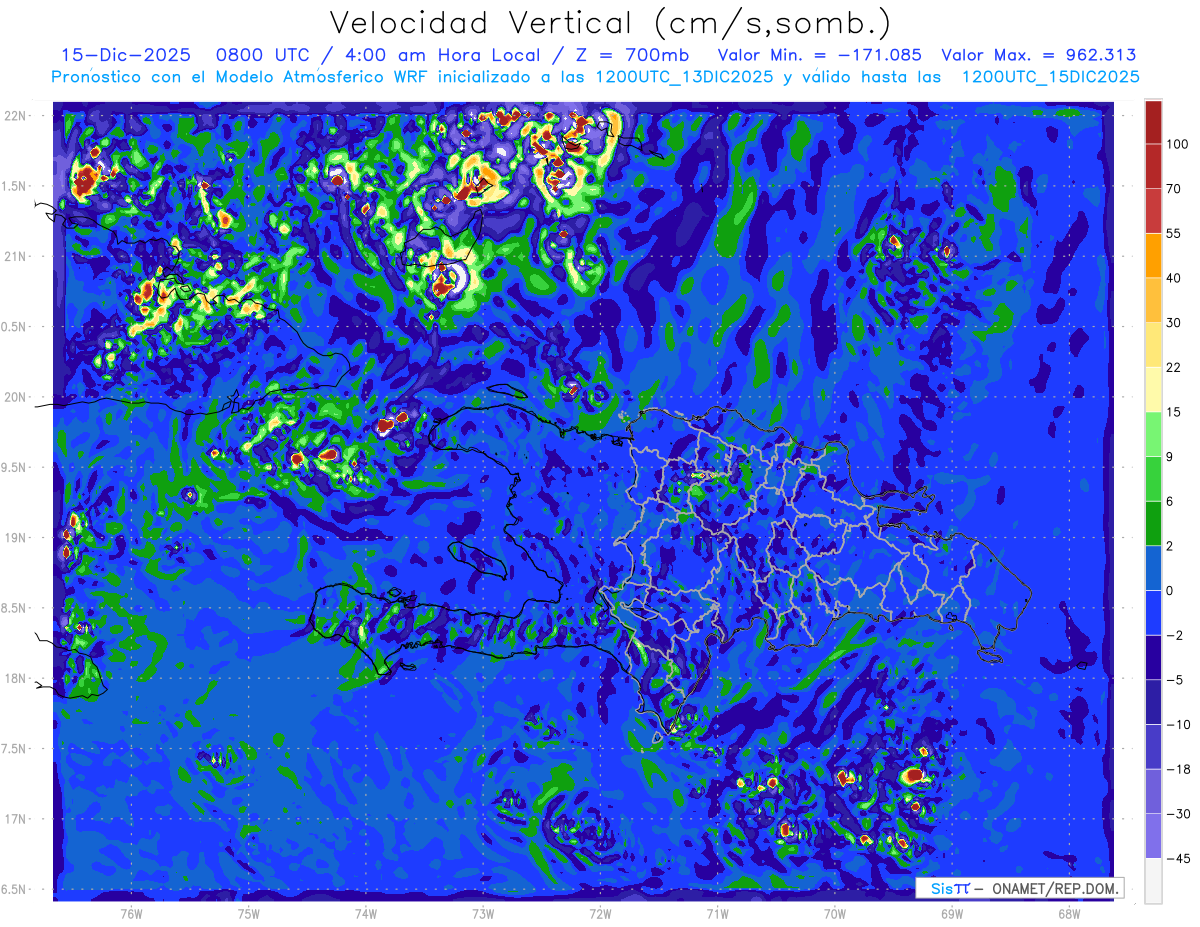Click the '73W' longitude label
This screenshot has width=1200, height=927.
pos(483,914)
